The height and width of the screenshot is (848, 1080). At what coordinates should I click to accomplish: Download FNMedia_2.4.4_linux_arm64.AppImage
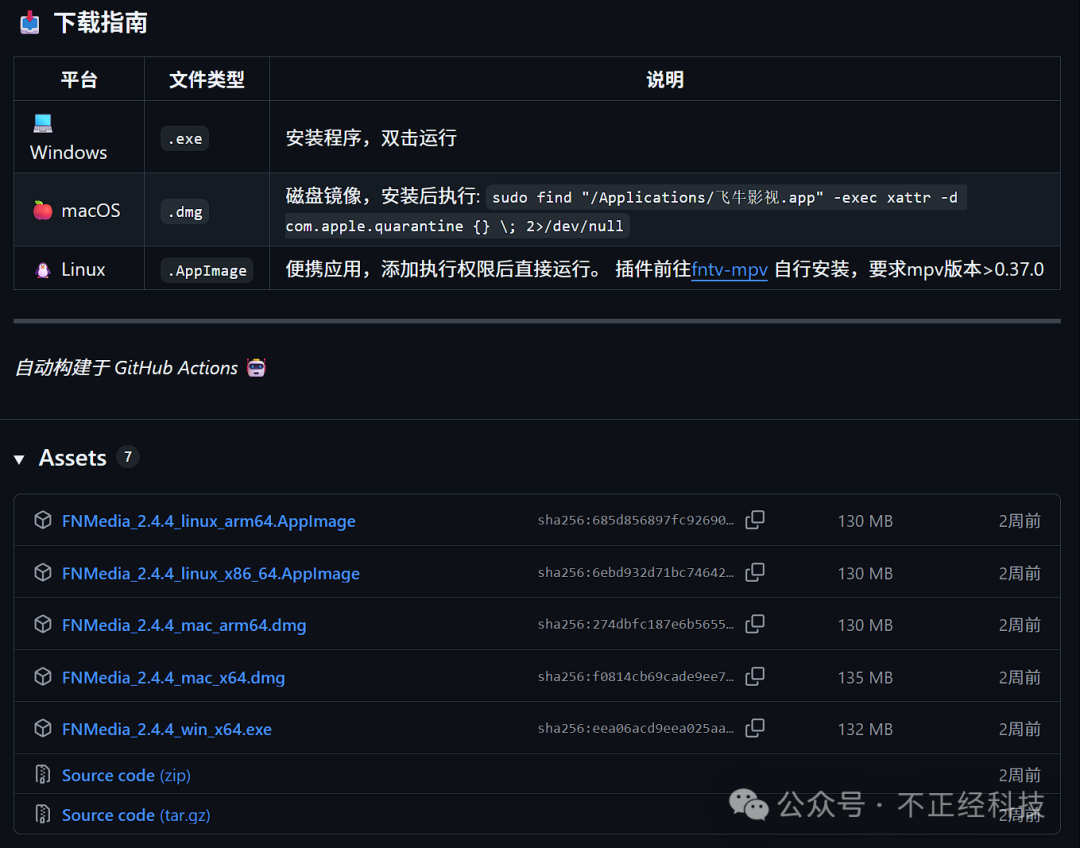tap(208, 521)
